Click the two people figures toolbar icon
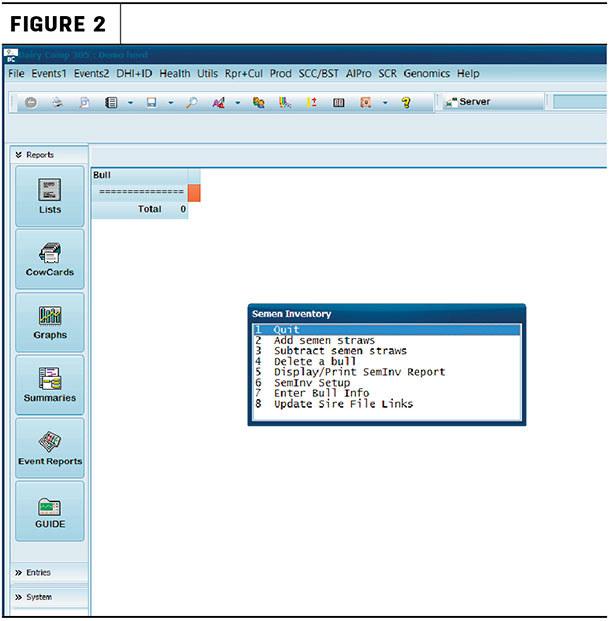Screen dimensions: 610x621 (x=259, y=103)
